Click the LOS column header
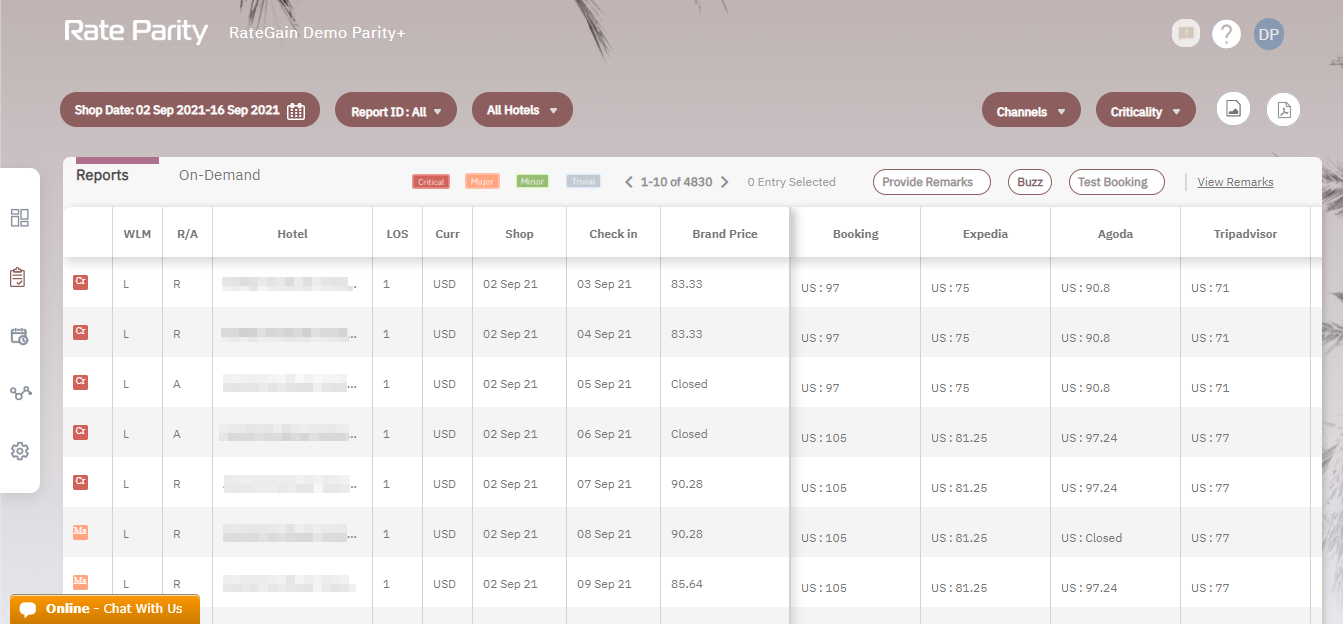Screen dimensions: 1343x624 click(x=397, y=234)
